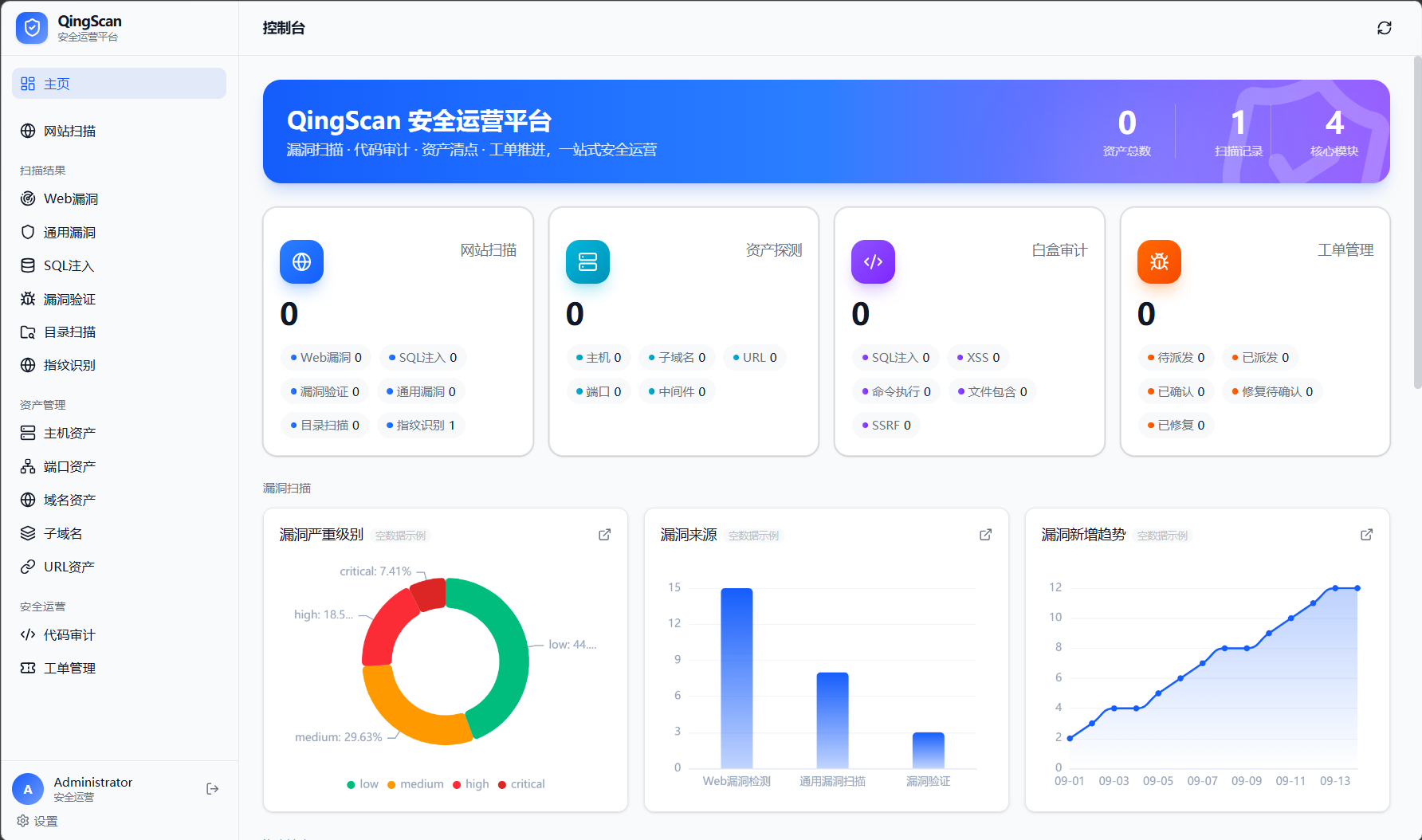Click the Web漏洞 0 tag
Image resolution: width=1422 pixels, height=840 pixels.
point(326,358)
